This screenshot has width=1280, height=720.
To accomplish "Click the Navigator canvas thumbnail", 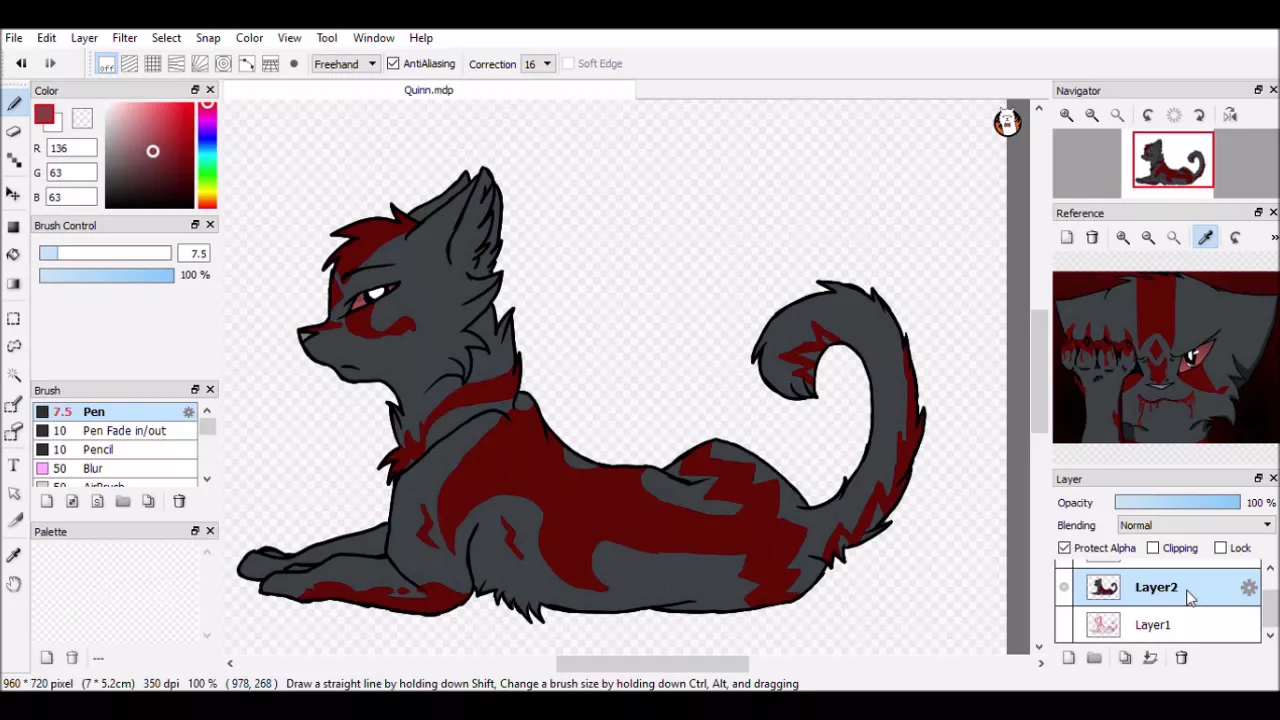I will [x=1173, y=160].
